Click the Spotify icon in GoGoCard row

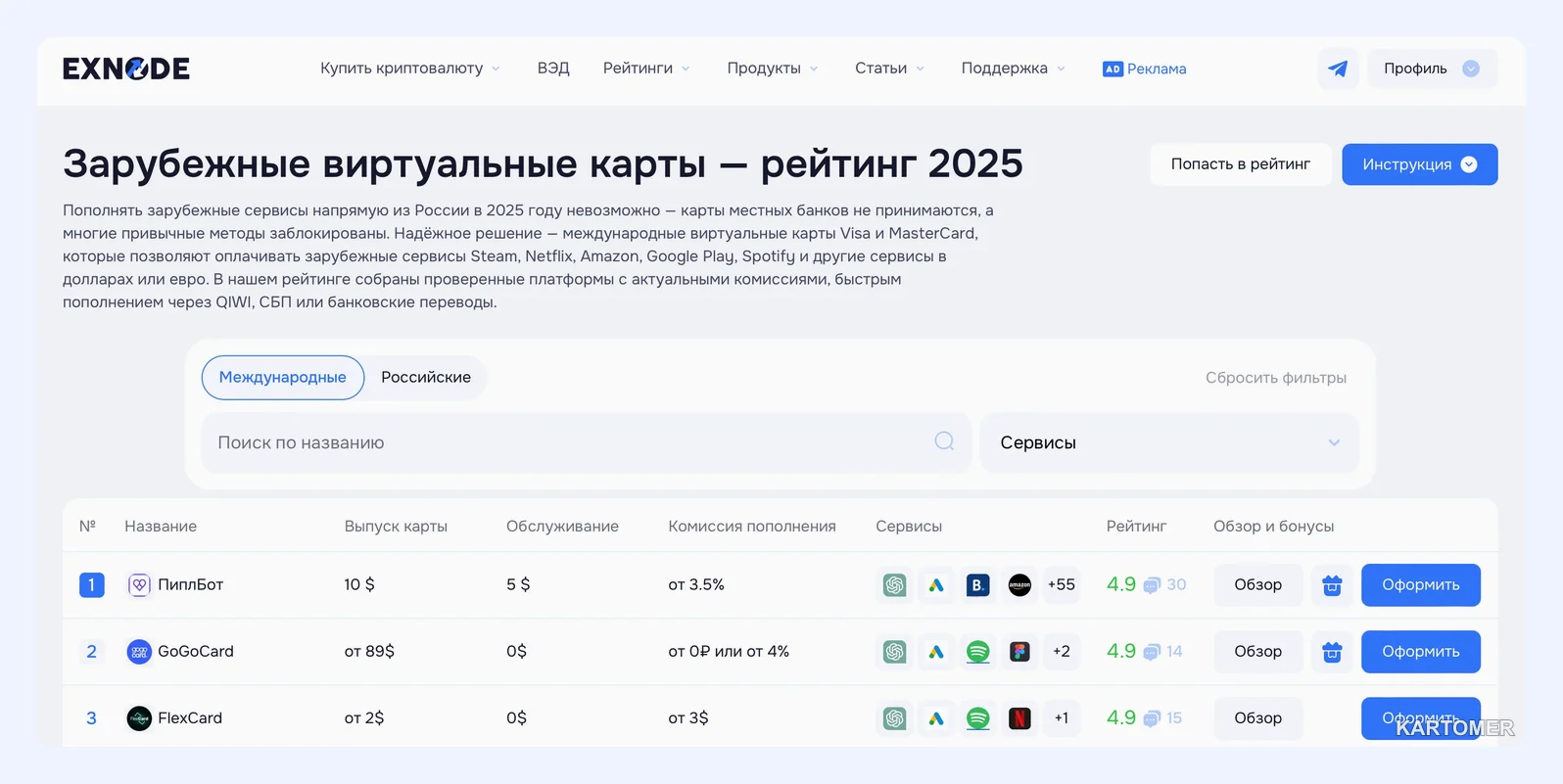[977, 652]
